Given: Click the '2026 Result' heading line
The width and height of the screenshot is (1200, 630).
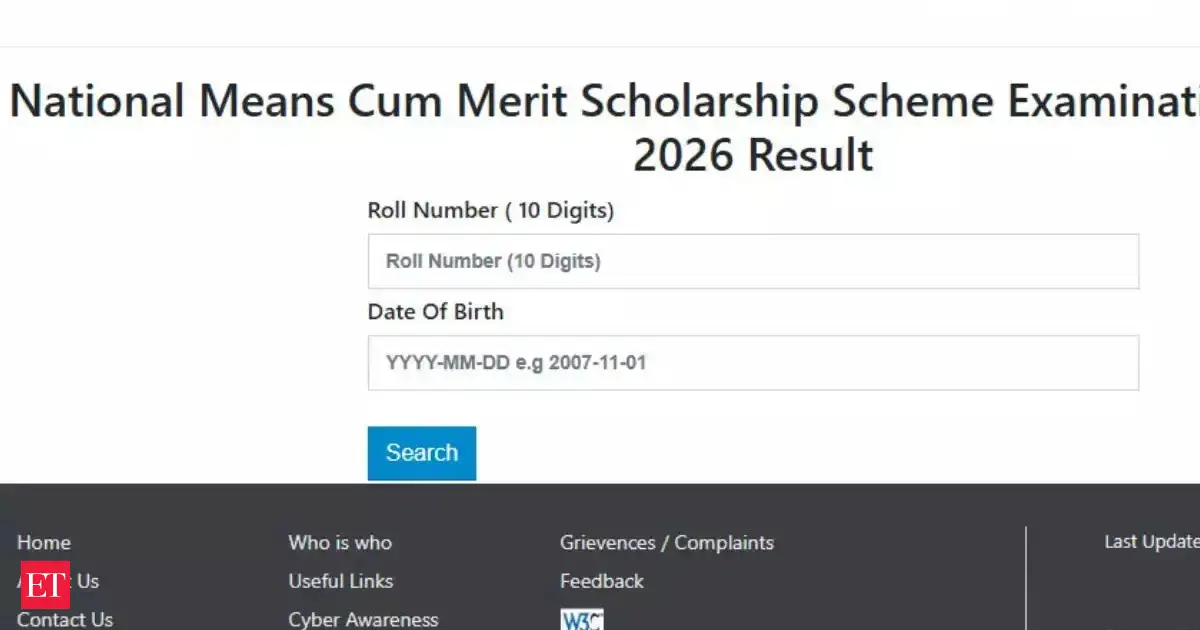Looking at the screenshot, I should click(x=753, y=155).
